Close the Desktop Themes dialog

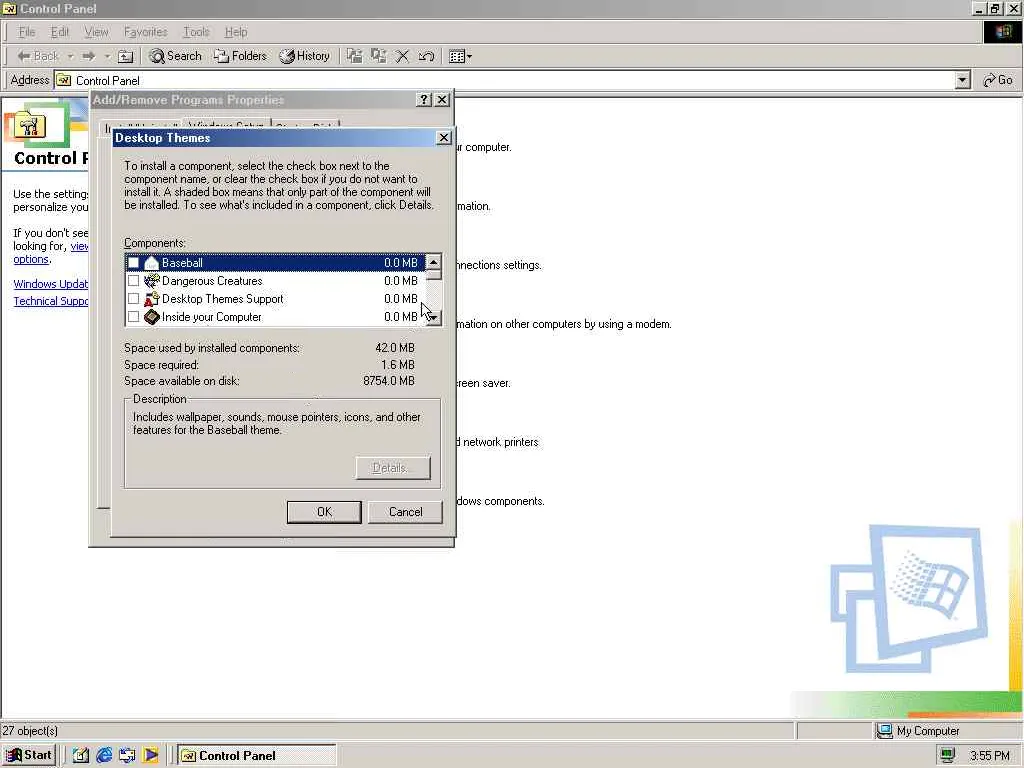click(443, 138)
